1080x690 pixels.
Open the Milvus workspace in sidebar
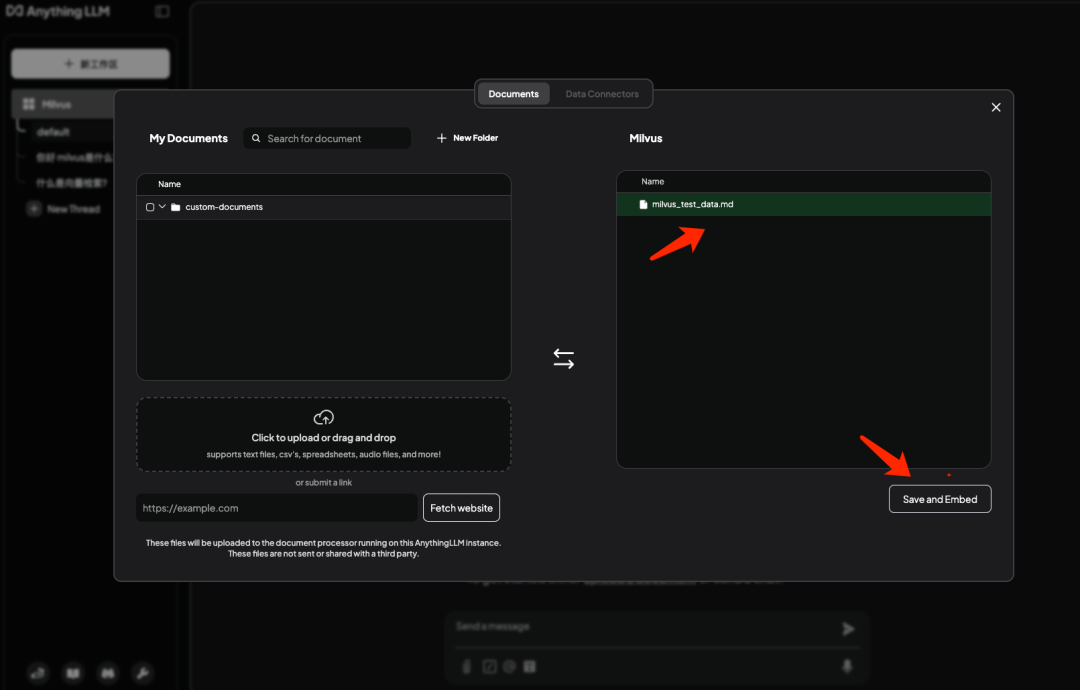tap(63, 104)
